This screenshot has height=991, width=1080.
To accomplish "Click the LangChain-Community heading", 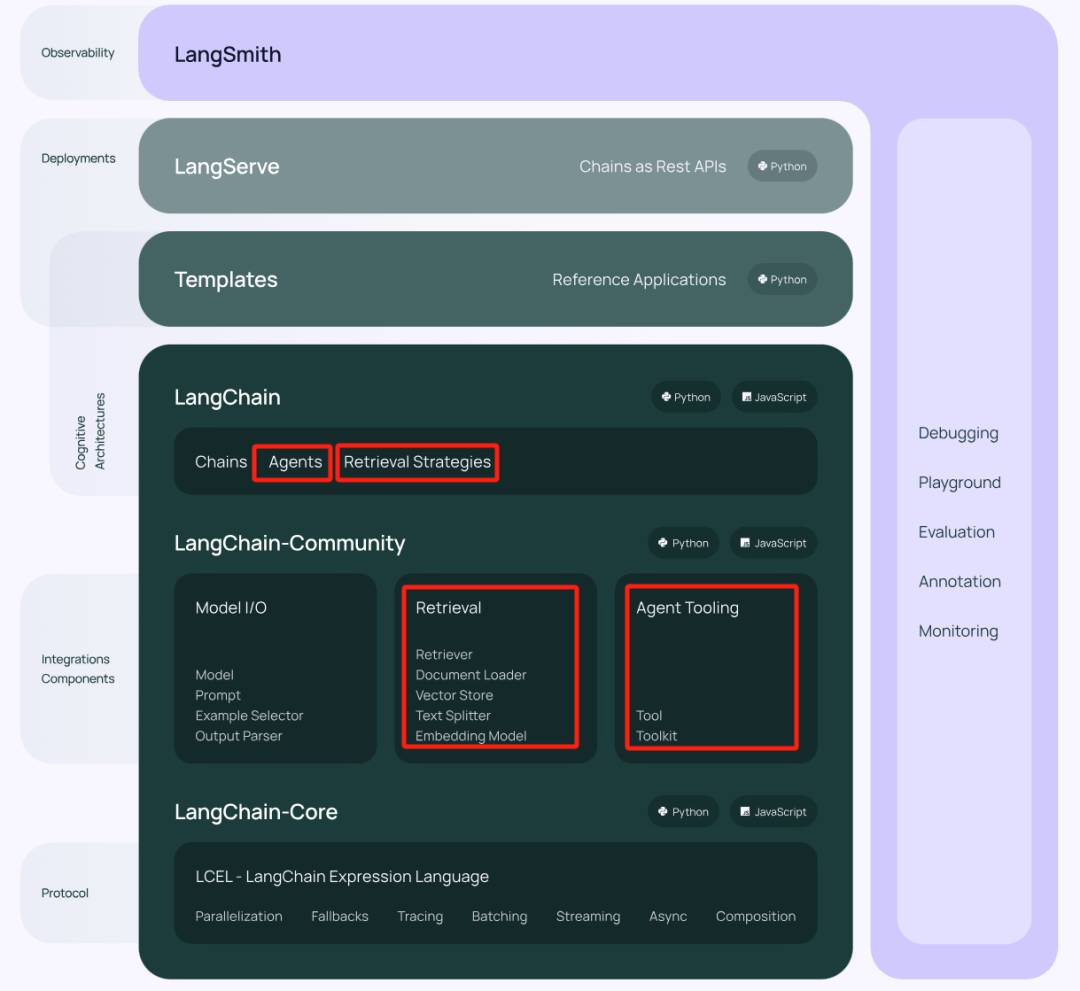I will [x=289, y=543].
